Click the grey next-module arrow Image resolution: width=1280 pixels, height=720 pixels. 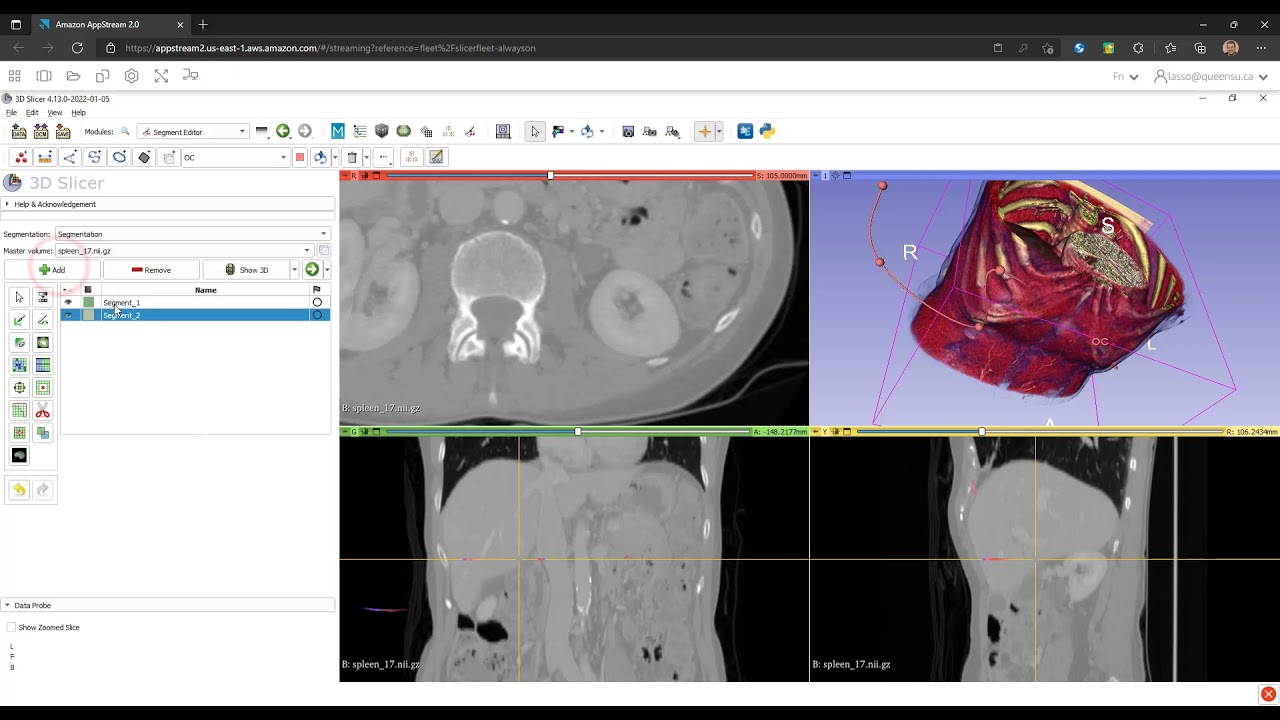(x=305, y=131)
